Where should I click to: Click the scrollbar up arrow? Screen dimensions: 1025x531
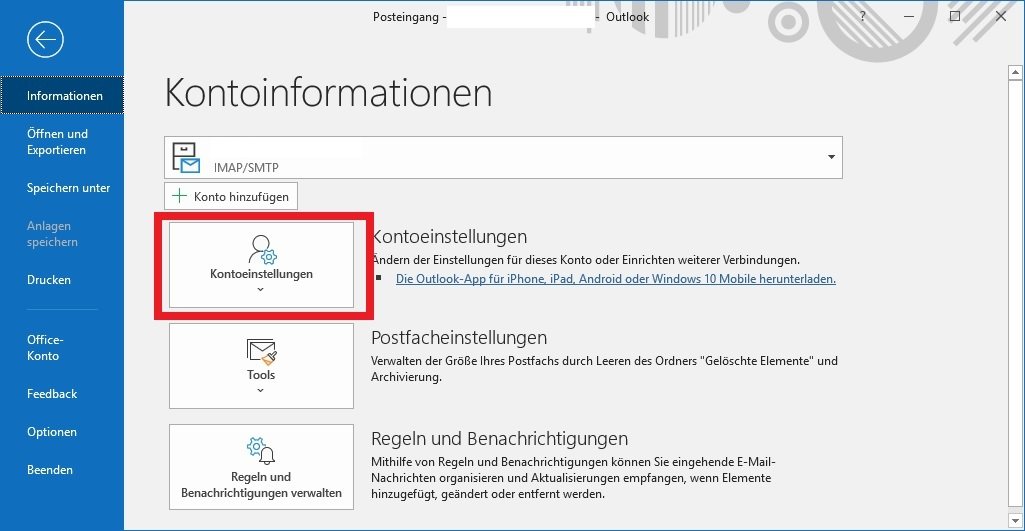coord(1015,72)
